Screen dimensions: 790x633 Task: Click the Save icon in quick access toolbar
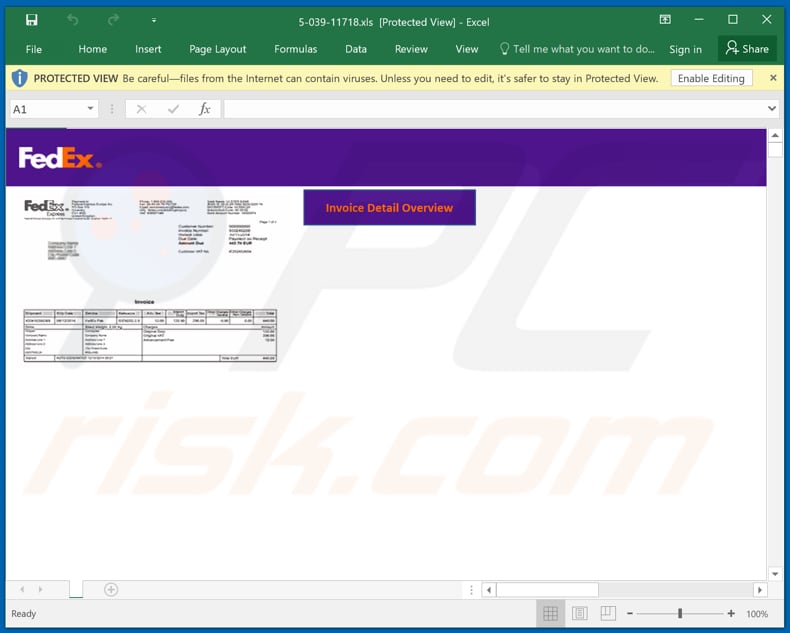point(31,20)
